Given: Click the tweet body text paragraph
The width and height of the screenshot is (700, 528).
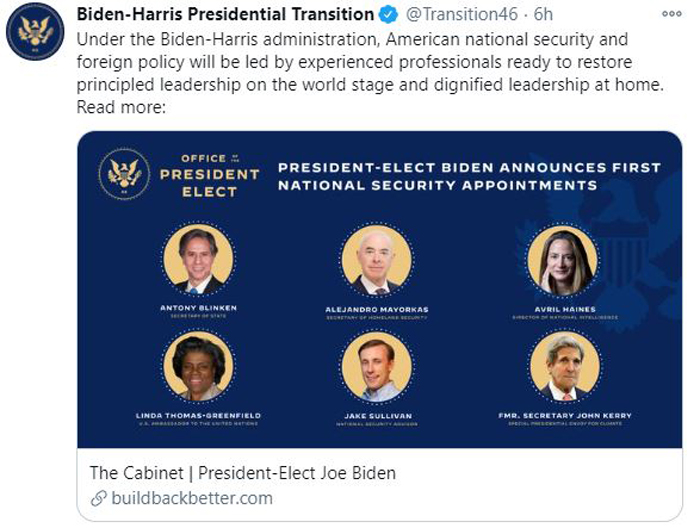Looking at the screenshot, I should [371, 73].
